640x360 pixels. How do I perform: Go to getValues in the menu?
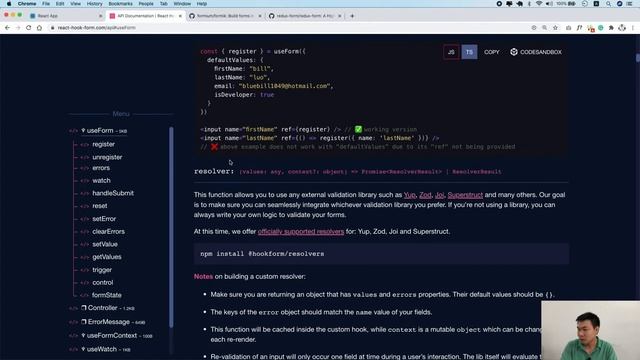[x=107, y=257]
